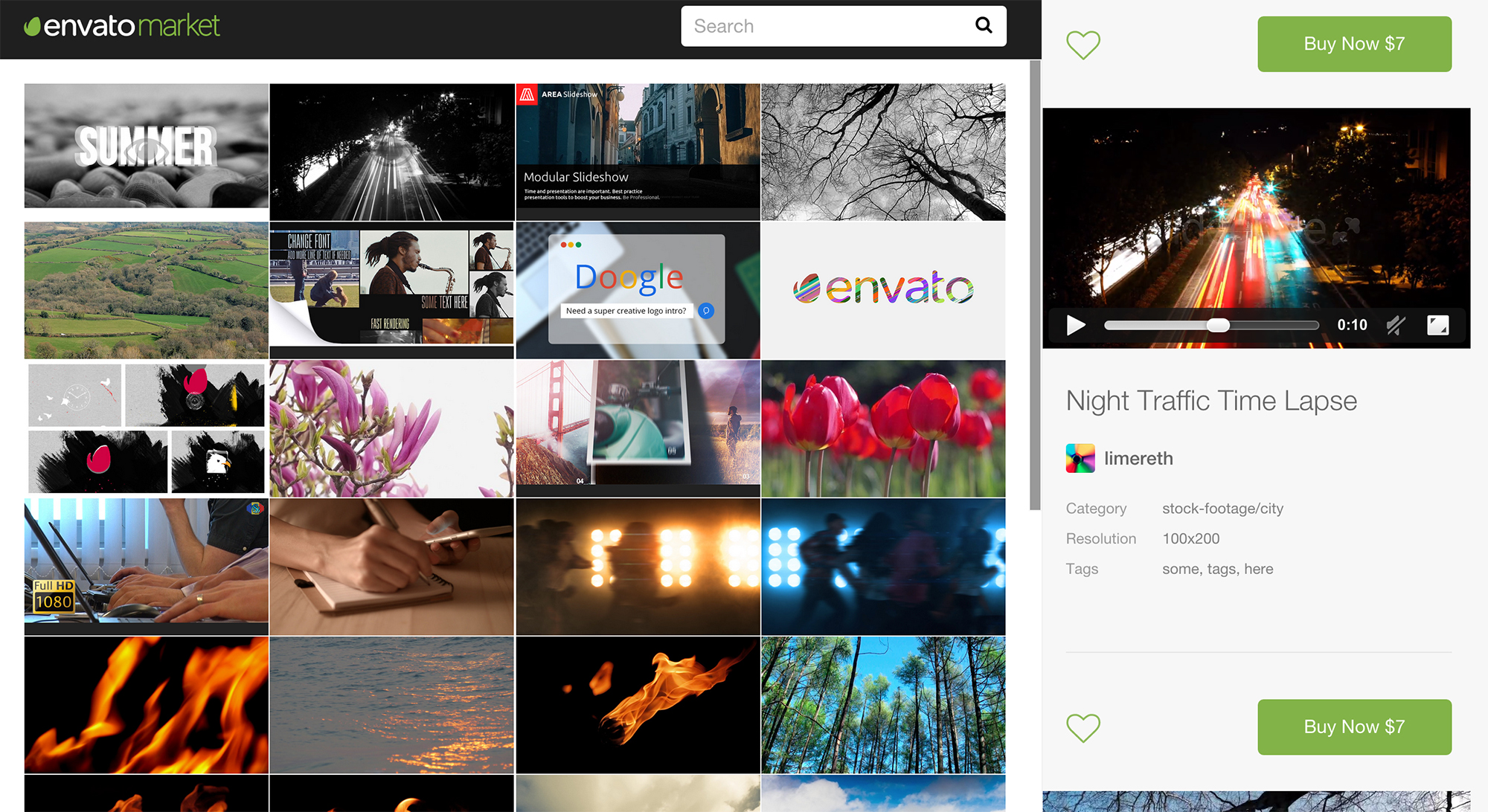The width and height of the screenshot is (1488, 812).
Task: Click the Envato Market logo
Action: point(122,26)
